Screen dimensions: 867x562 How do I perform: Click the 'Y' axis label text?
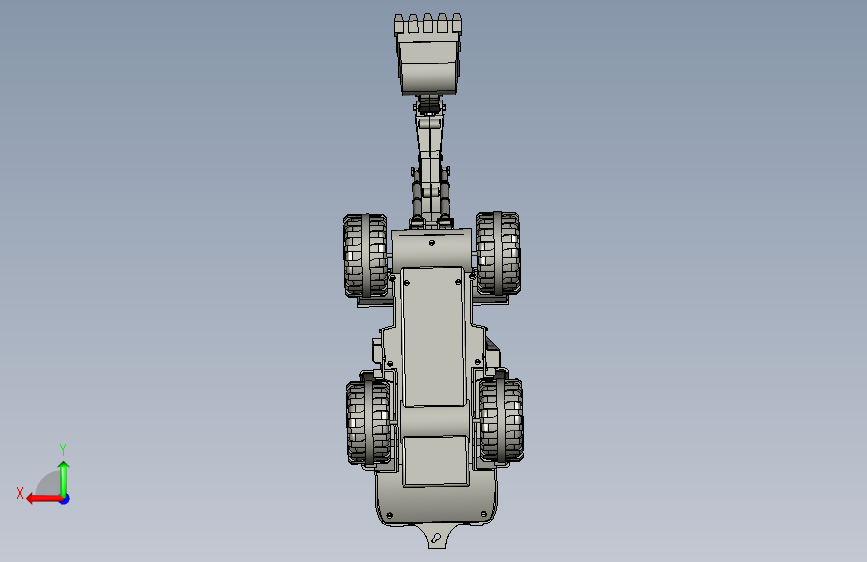63,449
